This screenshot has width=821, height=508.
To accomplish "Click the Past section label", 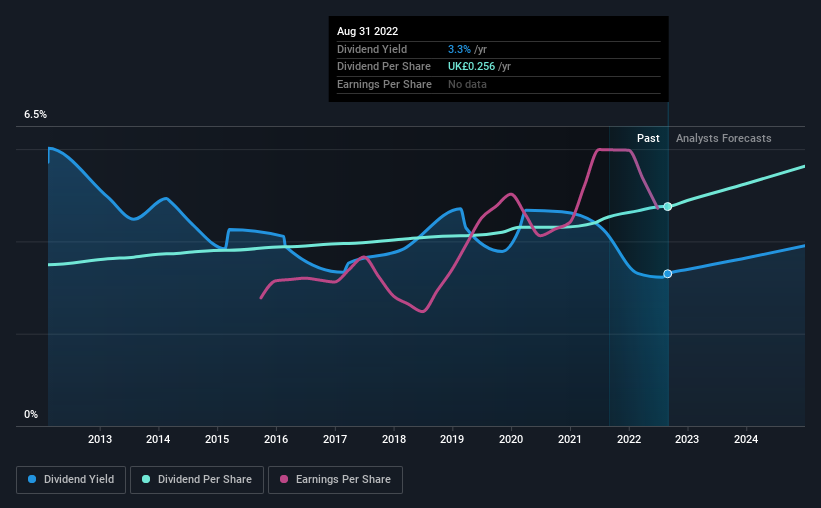I will [x=648, y=138].
